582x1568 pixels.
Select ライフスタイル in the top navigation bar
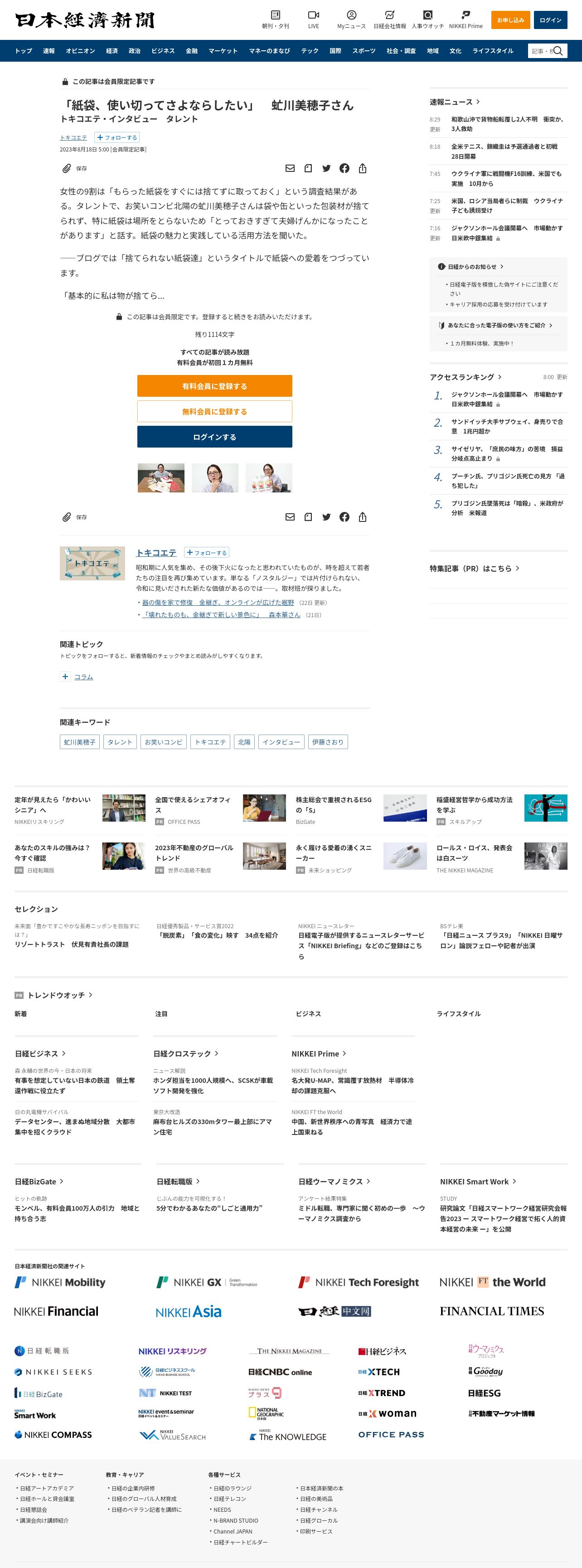(493, 50)
